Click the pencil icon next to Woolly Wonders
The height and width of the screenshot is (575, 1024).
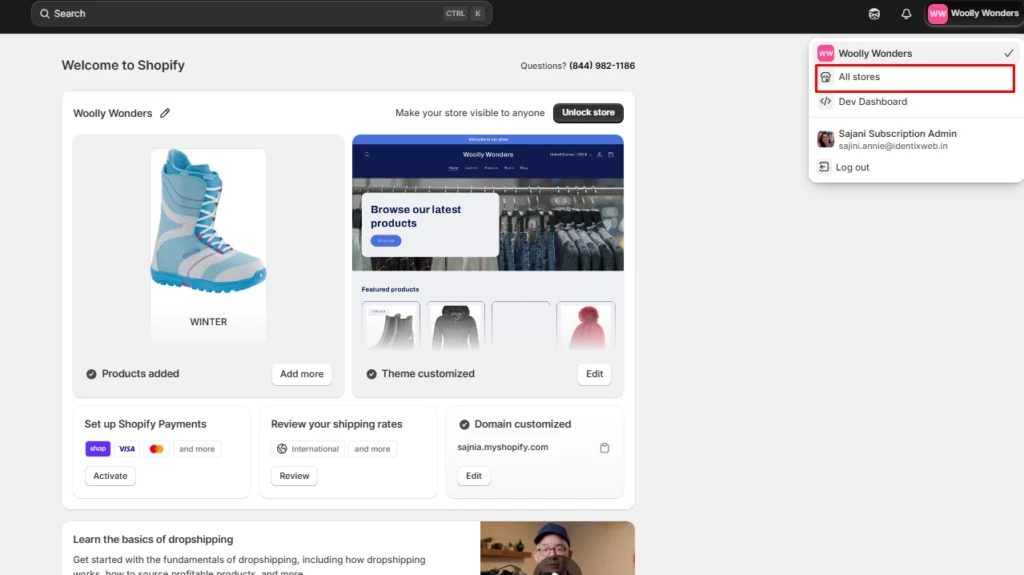165,113
